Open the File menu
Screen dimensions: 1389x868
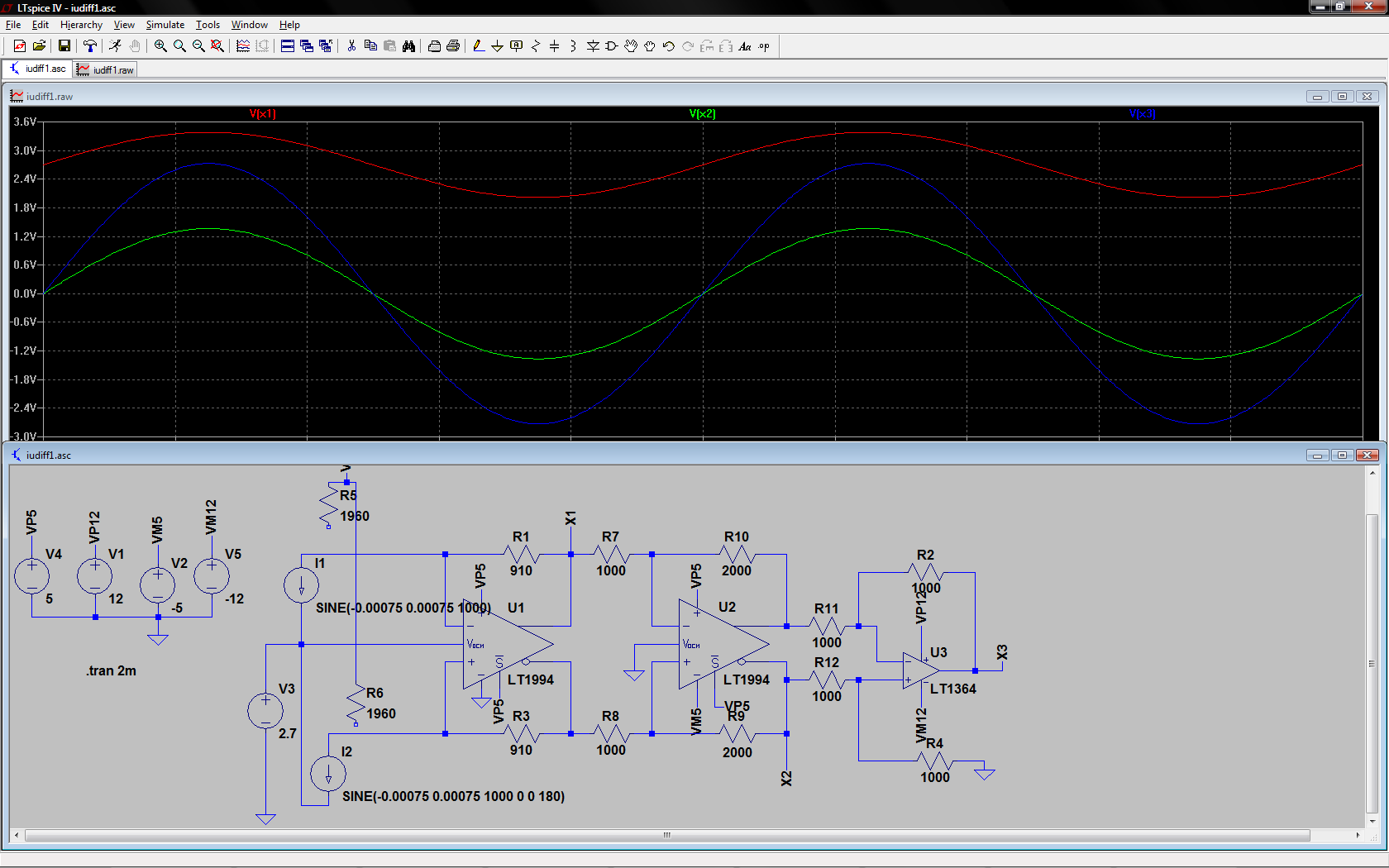coord(13,25)
